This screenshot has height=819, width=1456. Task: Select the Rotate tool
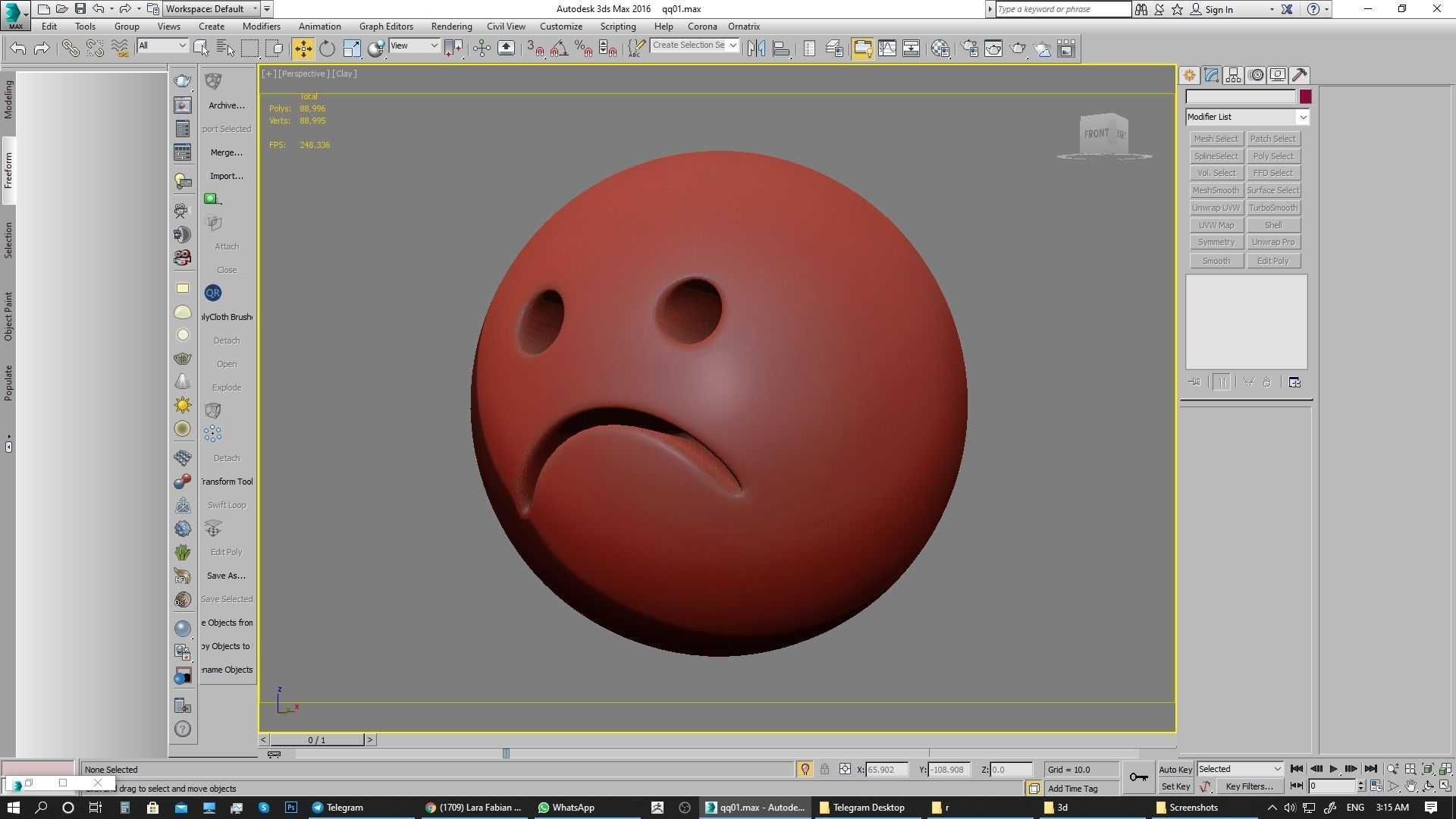tap(327, 49)
